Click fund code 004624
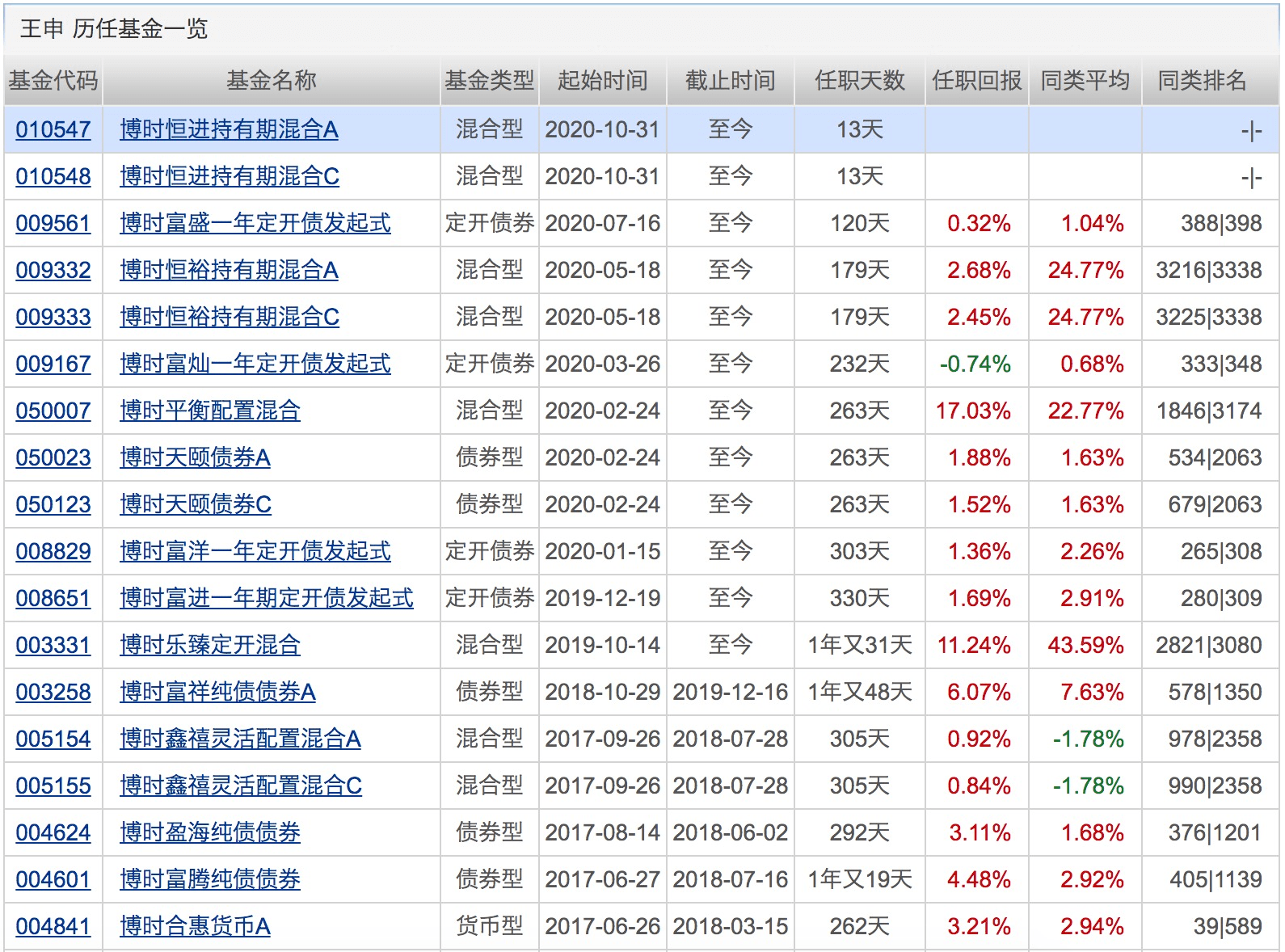The width and height of the screenshot is (1285, 952). pyautogui.click(x=53, y=832)
